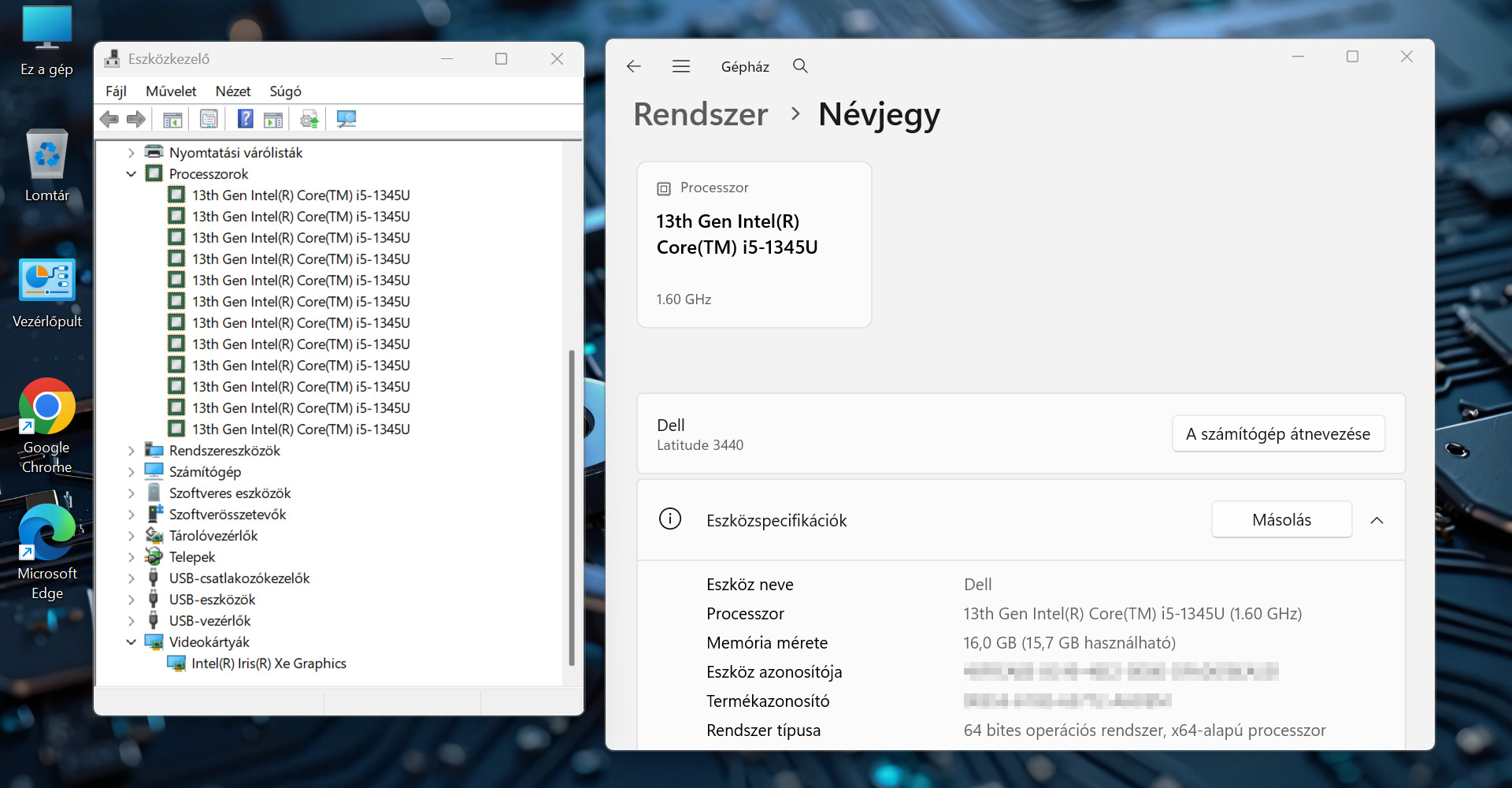Expand the Rendszereszközök tree node
Viewport: 1512px width, 788px height.
[131, 451]
